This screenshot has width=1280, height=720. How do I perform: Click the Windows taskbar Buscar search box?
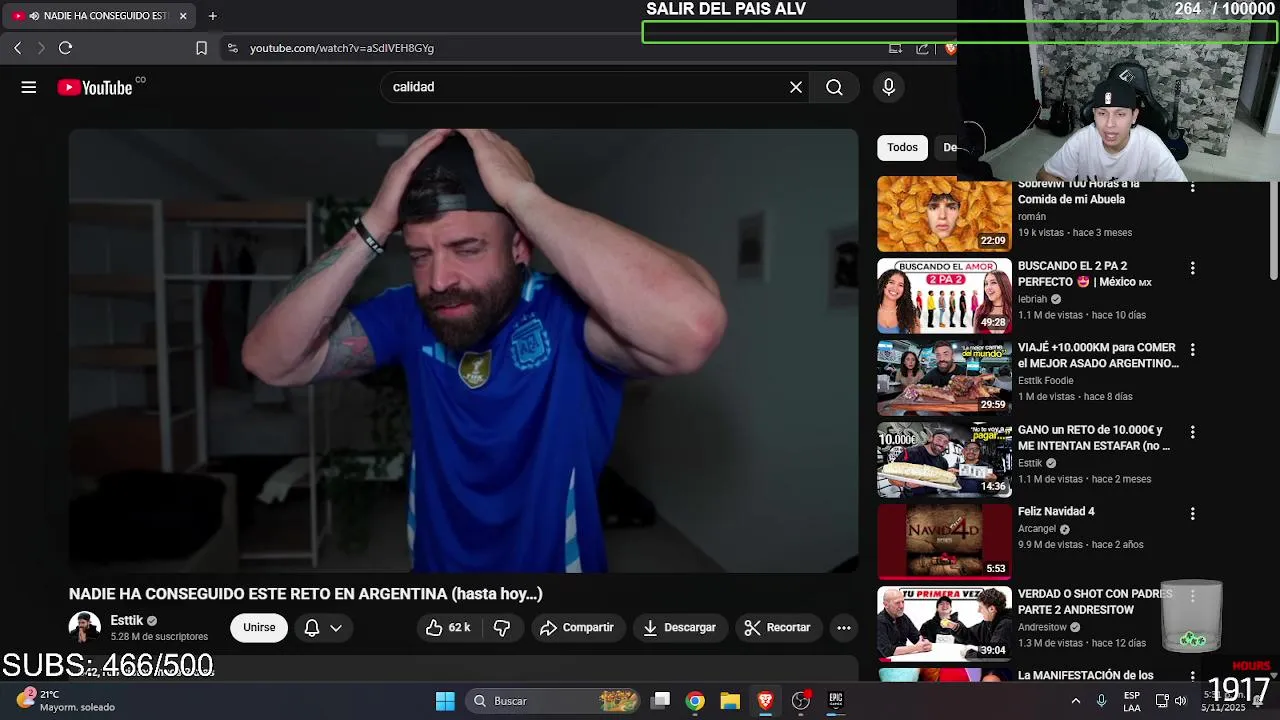click(554, 701)
